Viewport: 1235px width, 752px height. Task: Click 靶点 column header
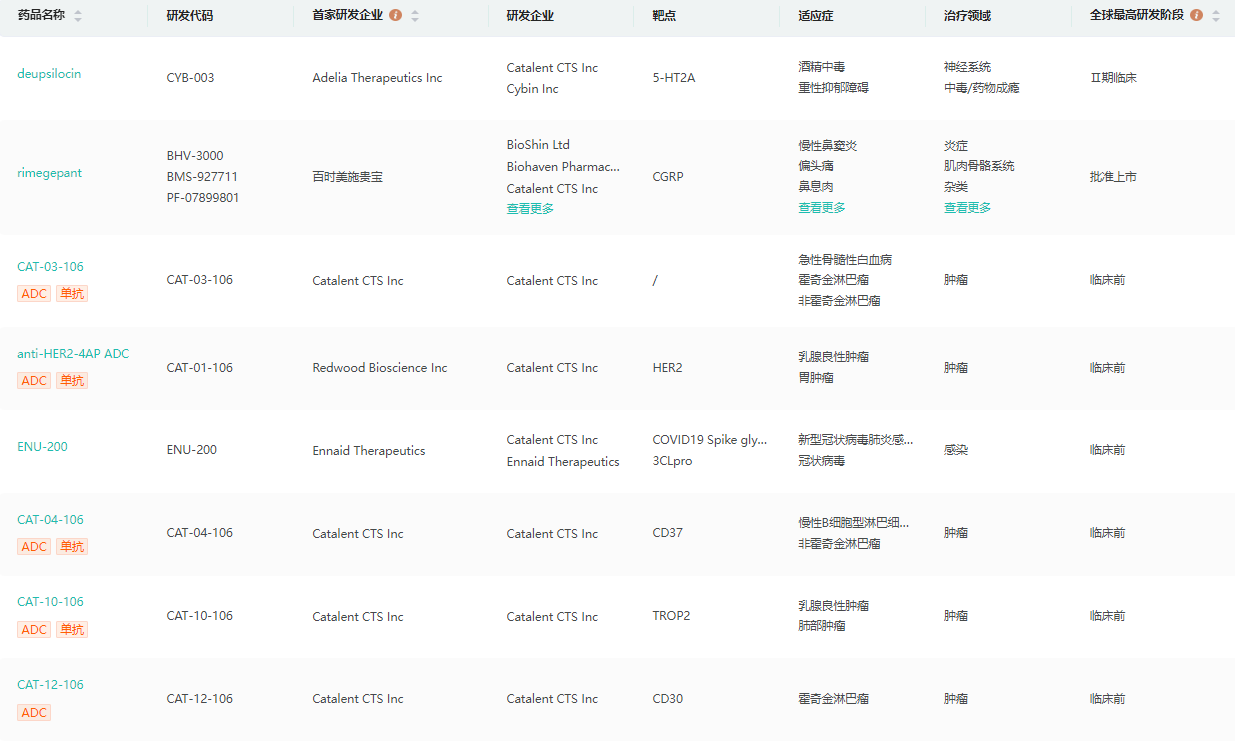point(664,16)
